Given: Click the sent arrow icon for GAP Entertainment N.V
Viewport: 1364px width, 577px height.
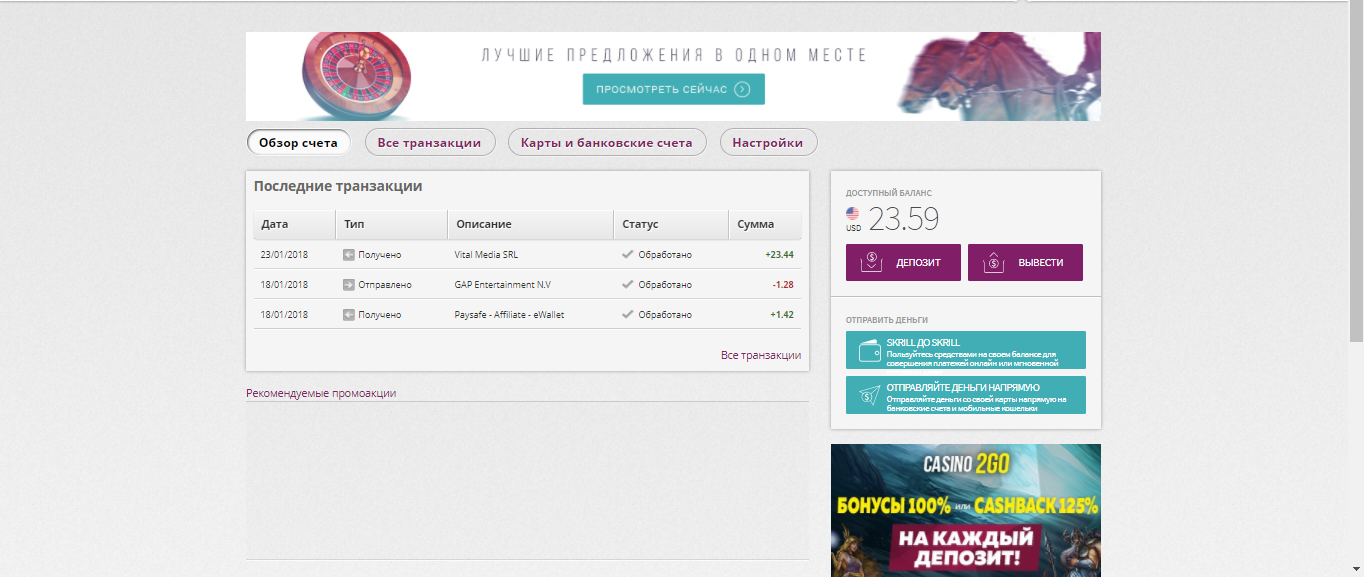Looking at the screenshot, I should [x=349, y=284].
